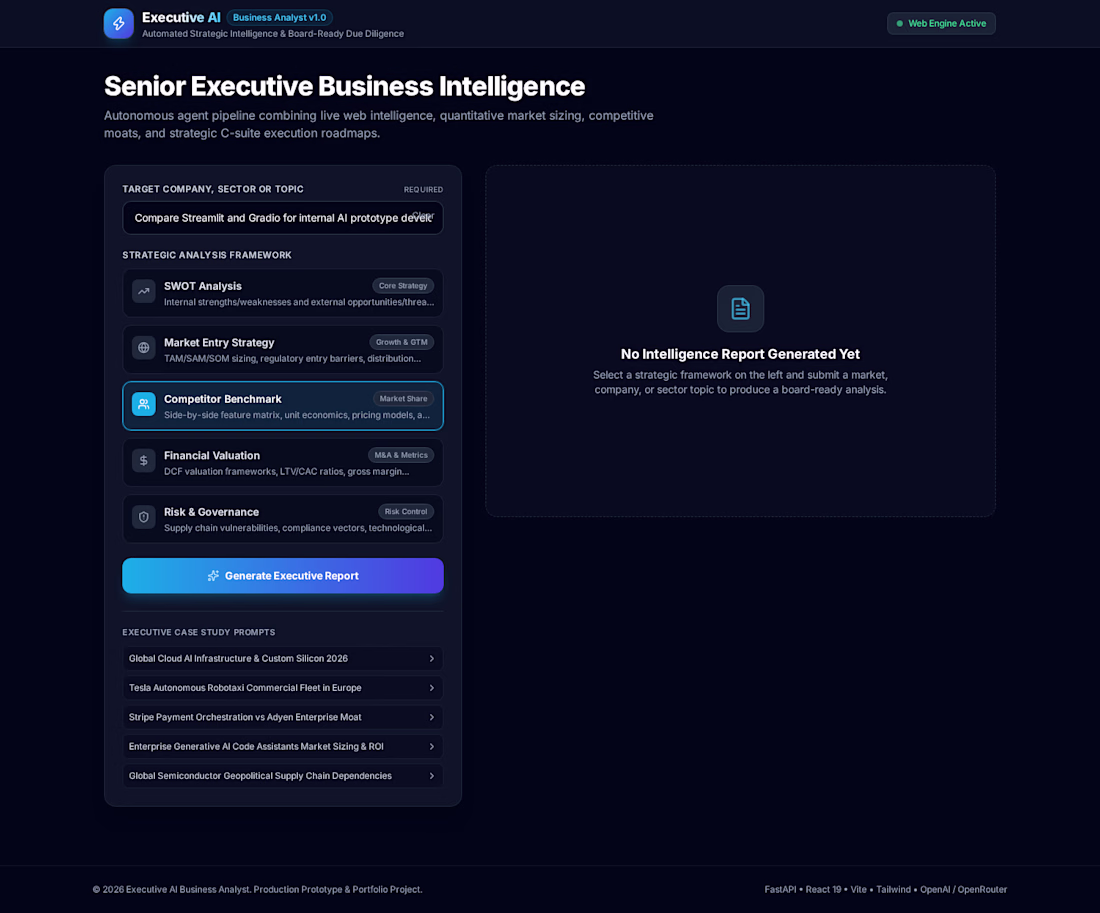1100x913 pixels.
Task: Click the Market Entry Strategy globe icon
Action: [144, 347]
